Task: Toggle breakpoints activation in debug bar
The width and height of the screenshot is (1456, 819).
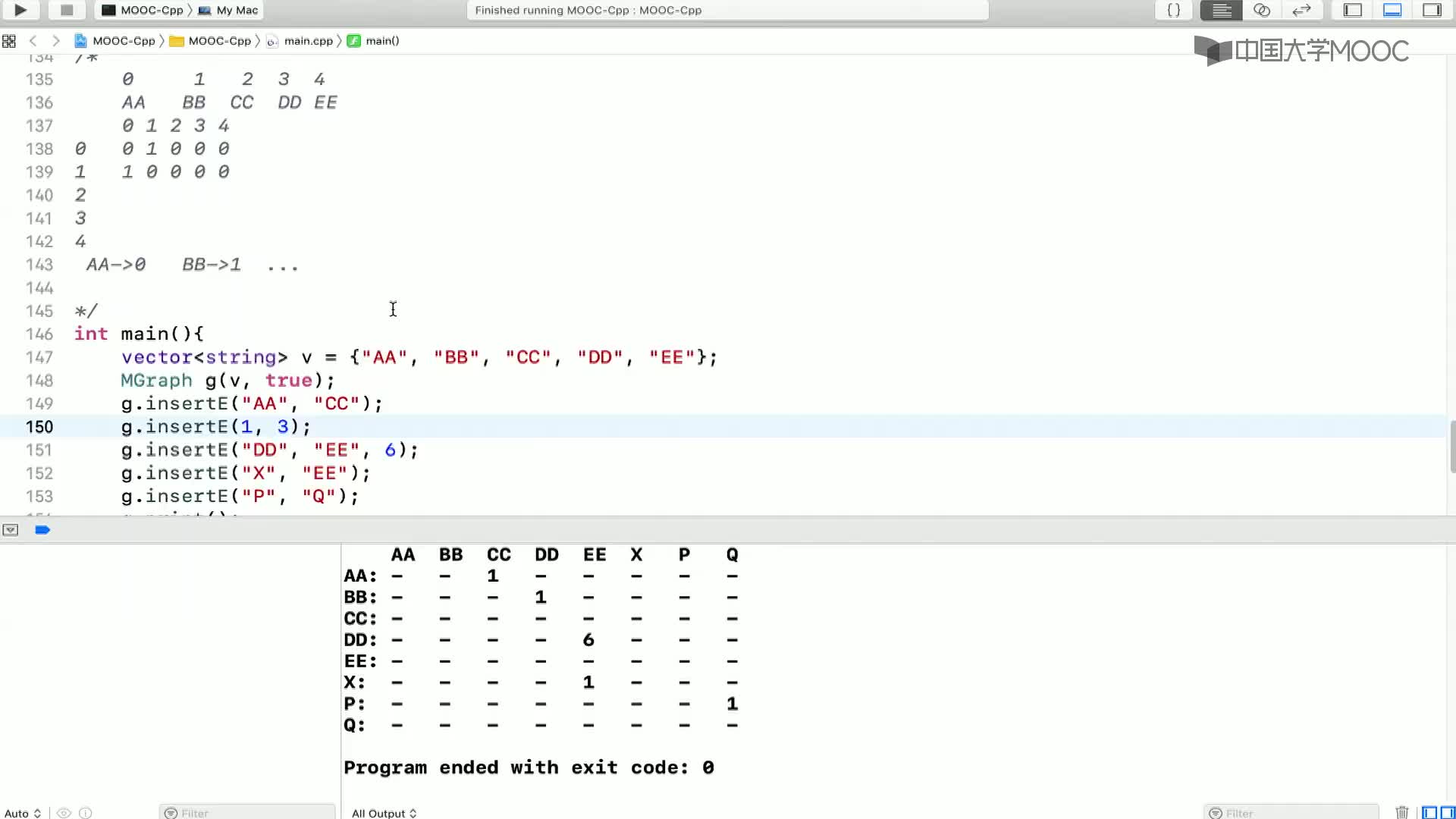Action: (x=42, y=530)
